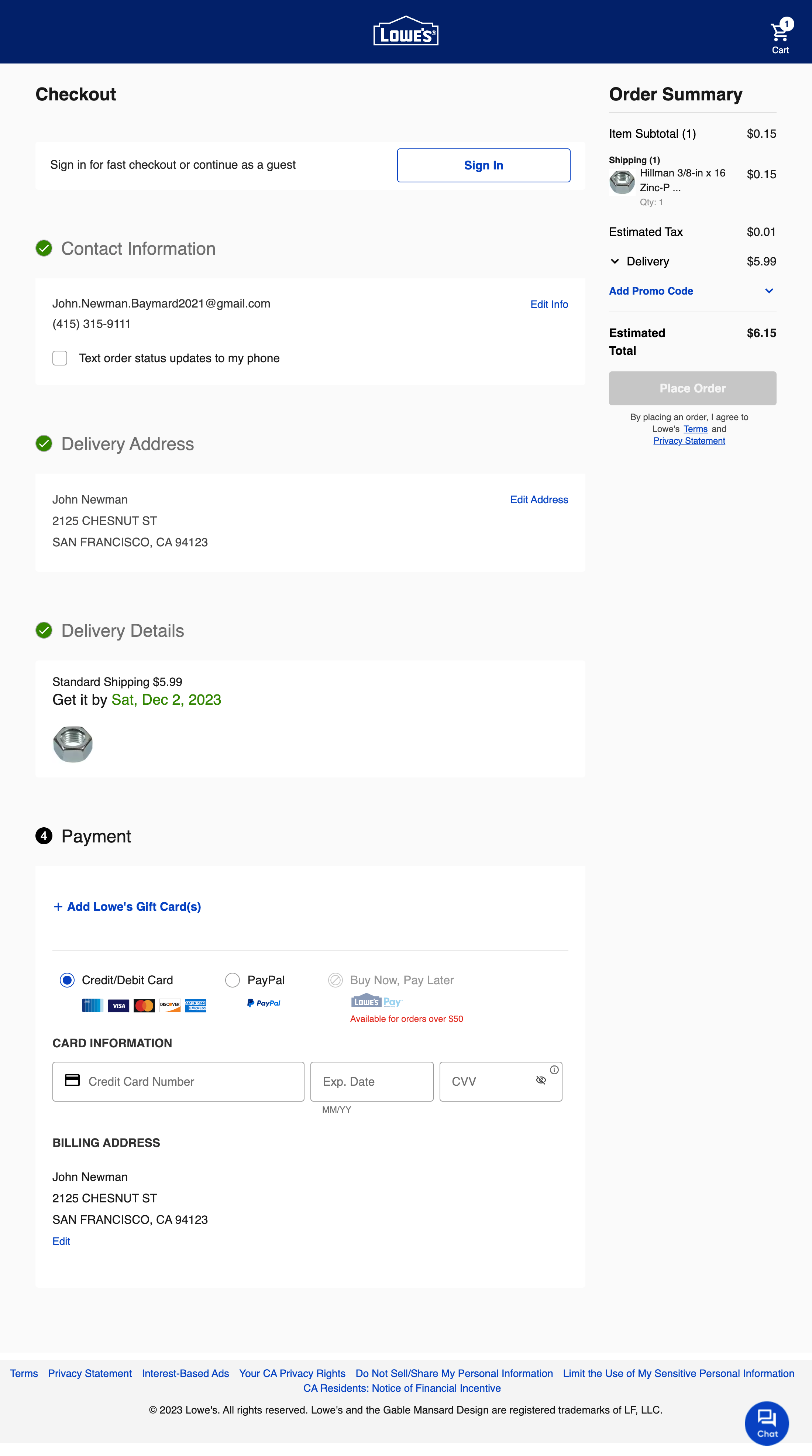Click the Lowe's Pay logo
This screenshot has width=812, height=1456.
pyautogui.click(x=376, y=1000)
